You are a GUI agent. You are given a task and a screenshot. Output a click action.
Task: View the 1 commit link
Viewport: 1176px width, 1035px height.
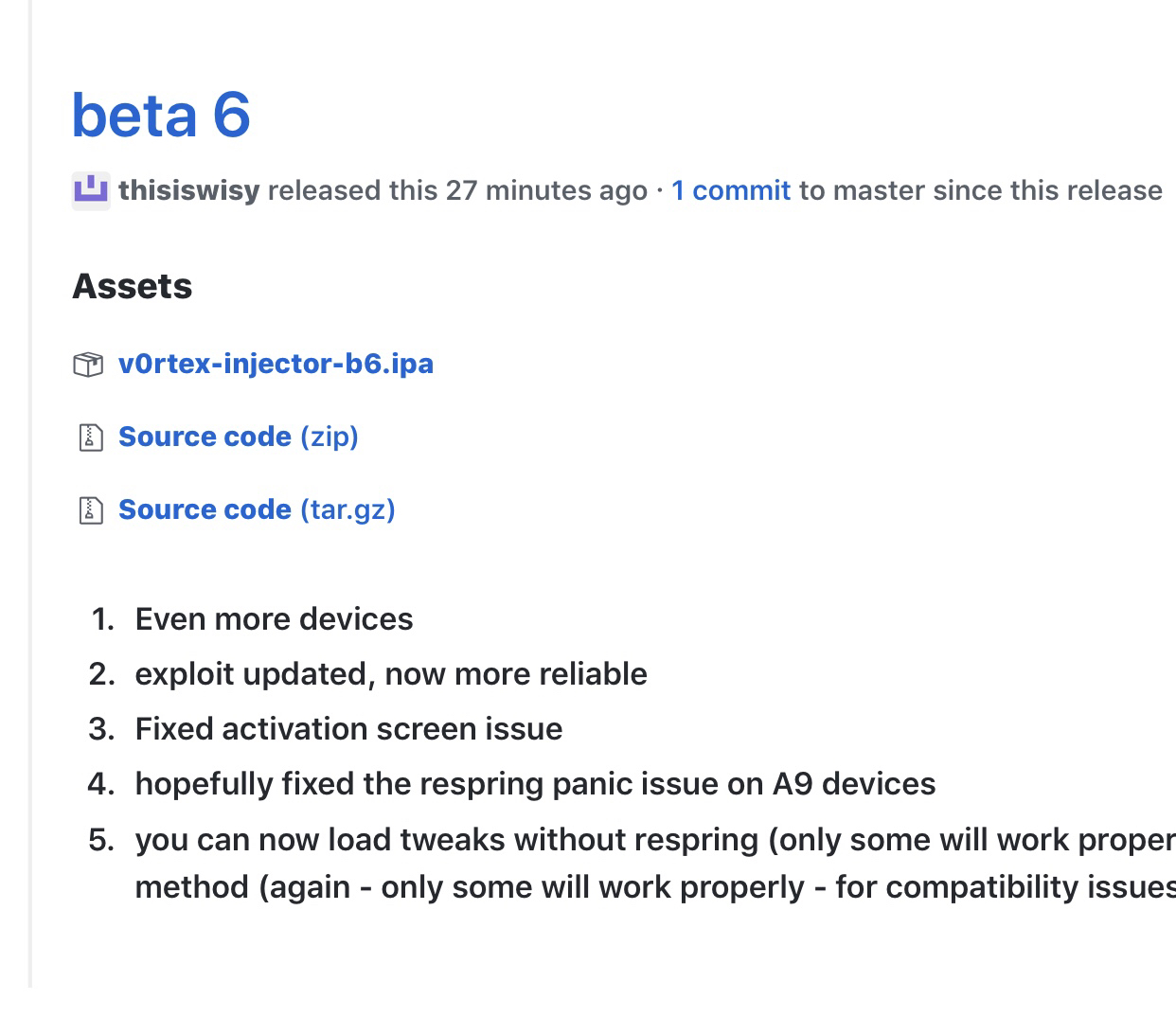pyautogui.click(x=731, y=190)
